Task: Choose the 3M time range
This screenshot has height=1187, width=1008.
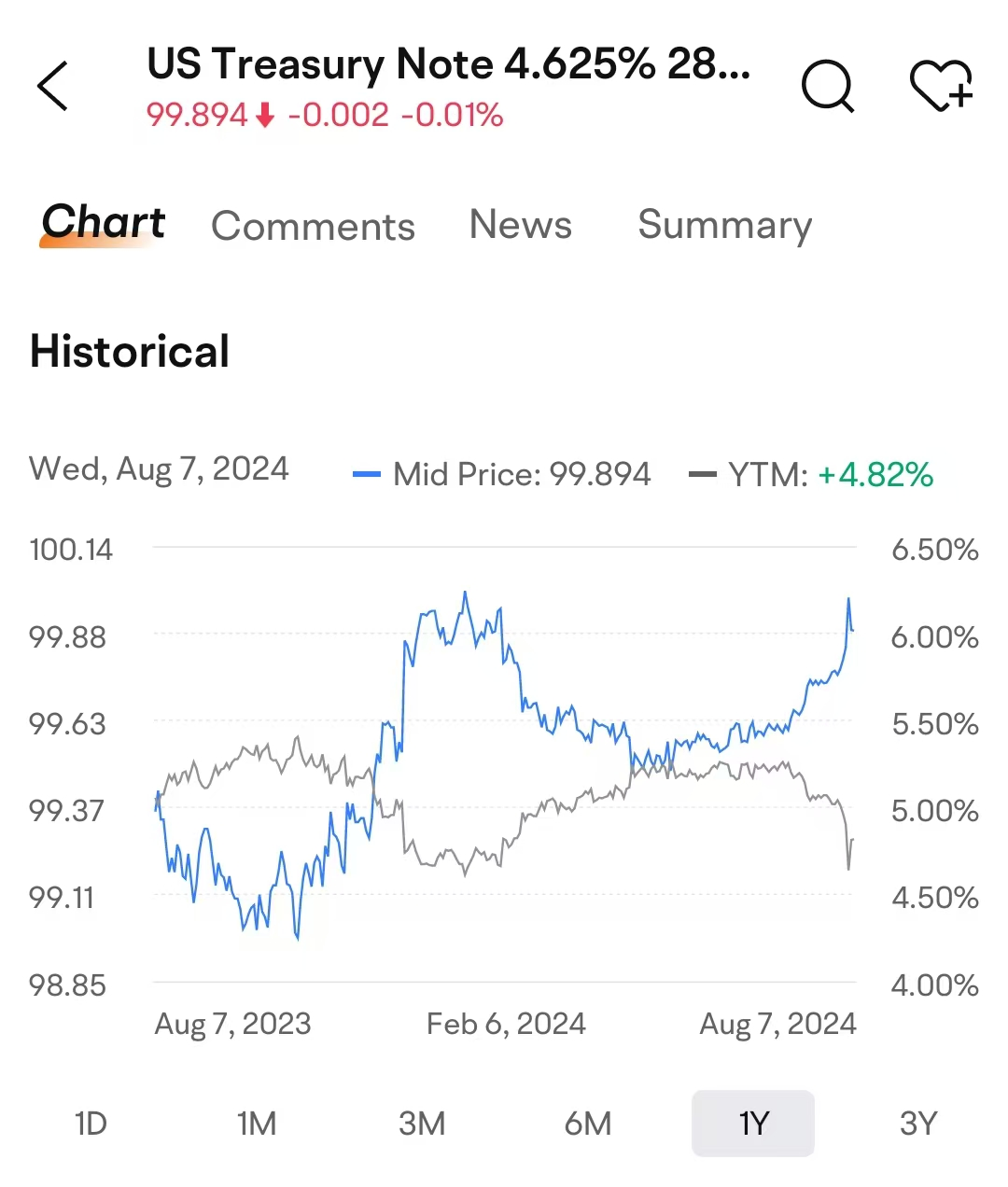Action: [x=422, y=1124]
